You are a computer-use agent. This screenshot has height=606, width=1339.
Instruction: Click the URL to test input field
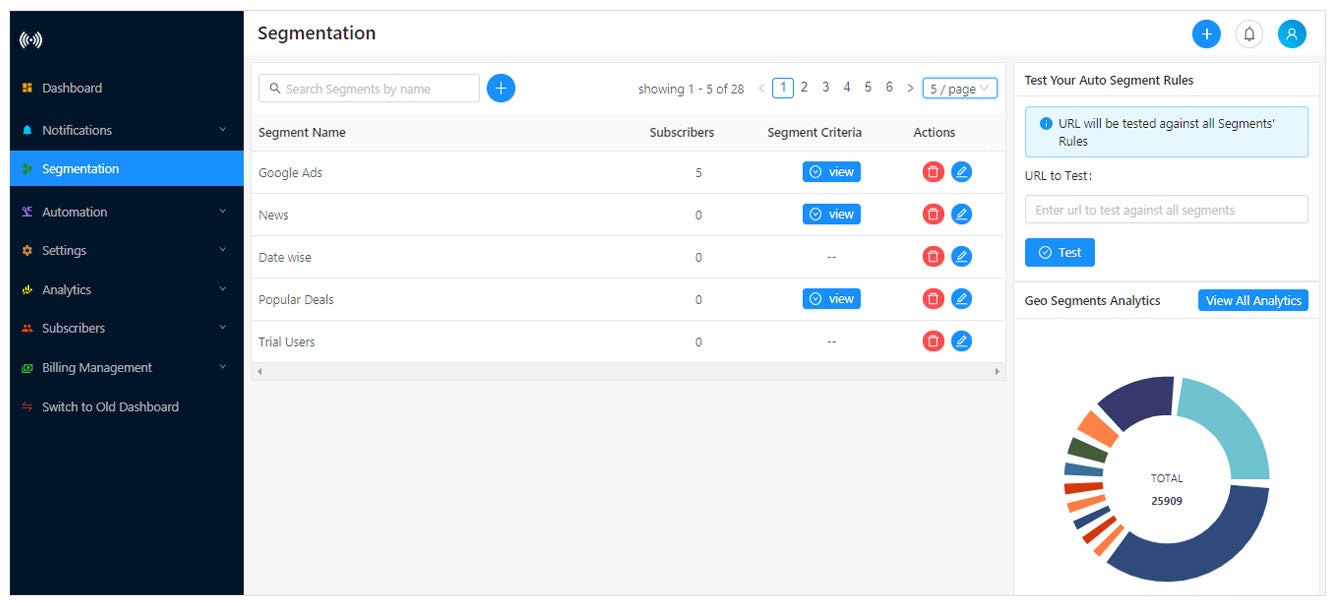[1166, 209]
